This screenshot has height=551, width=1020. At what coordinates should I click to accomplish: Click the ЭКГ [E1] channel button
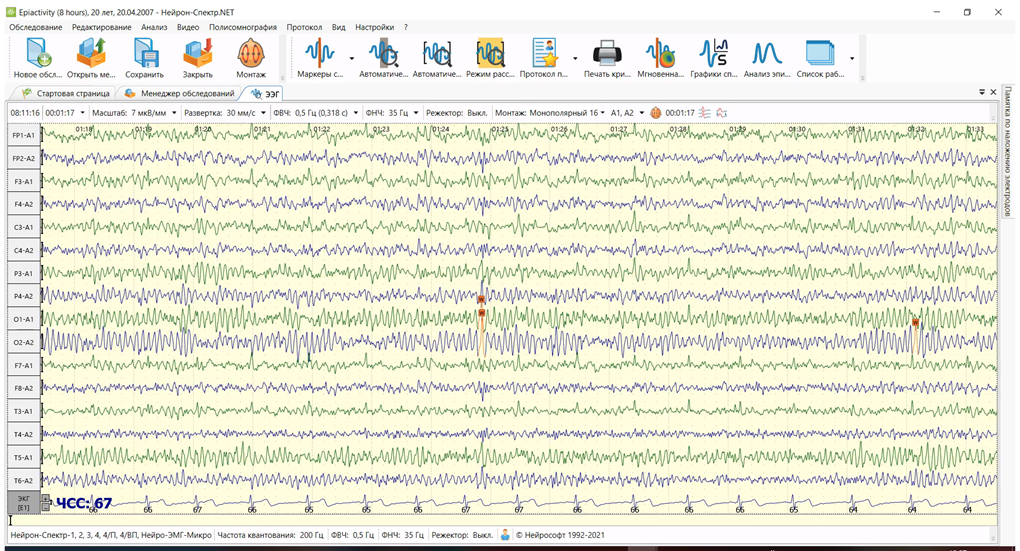(x=23, y=503)
